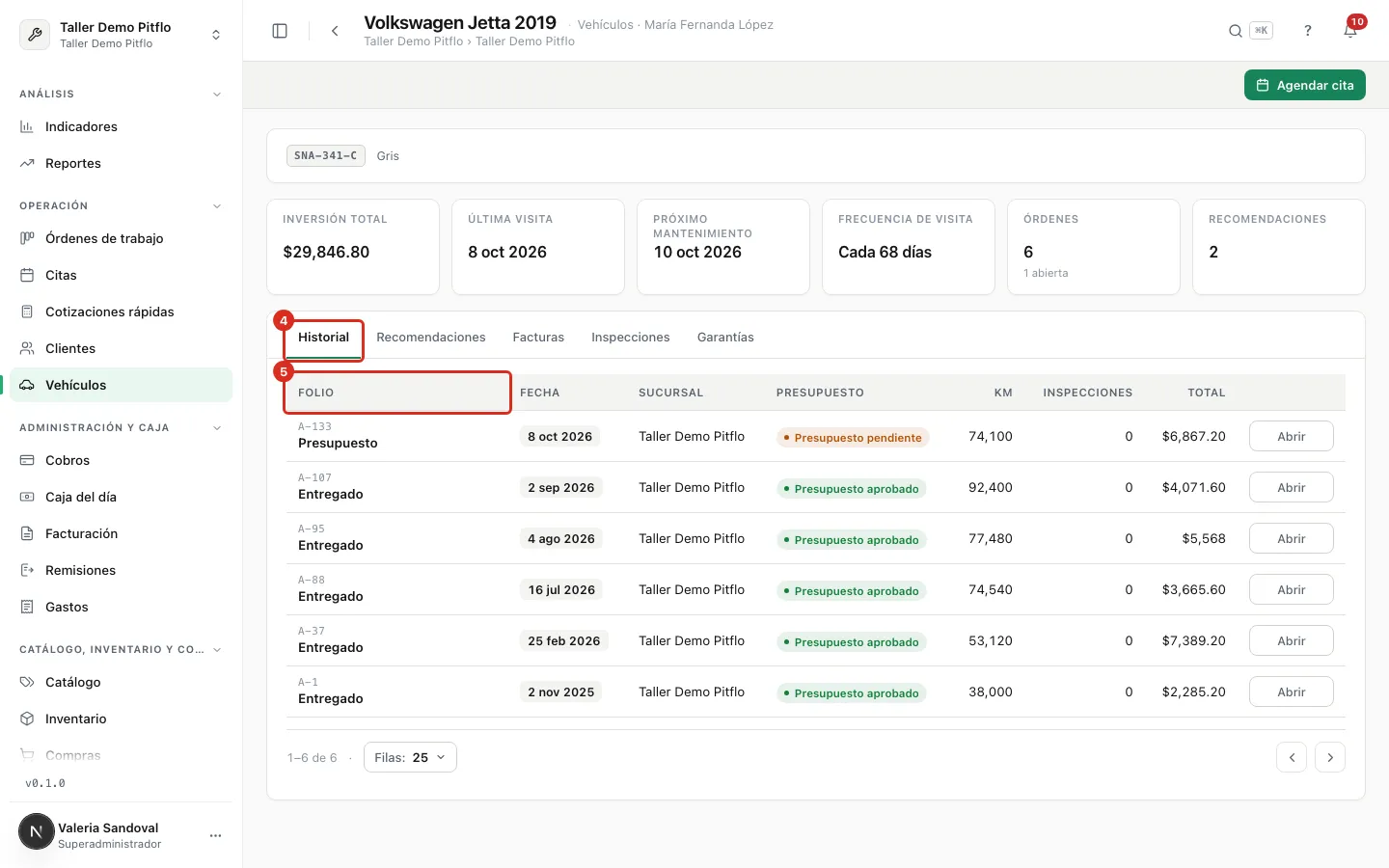The image size is (1389, 868).
Task: Open the Filas rows-per-page dropdown
Action: click(410, 757)
